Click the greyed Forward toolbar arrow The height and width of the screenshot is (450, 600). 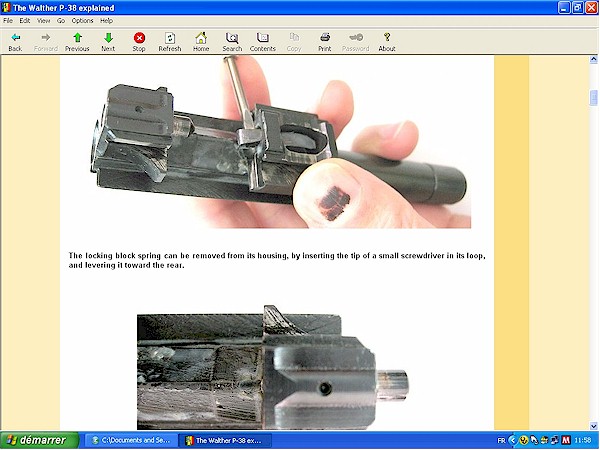pos(46,41)
